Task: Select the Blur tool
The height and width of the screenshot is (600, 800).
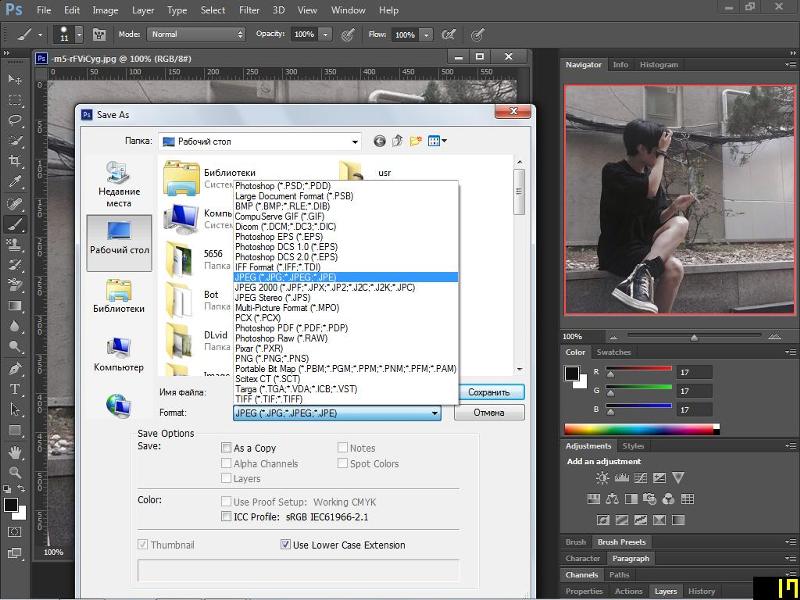Action: tap(15, 326)
